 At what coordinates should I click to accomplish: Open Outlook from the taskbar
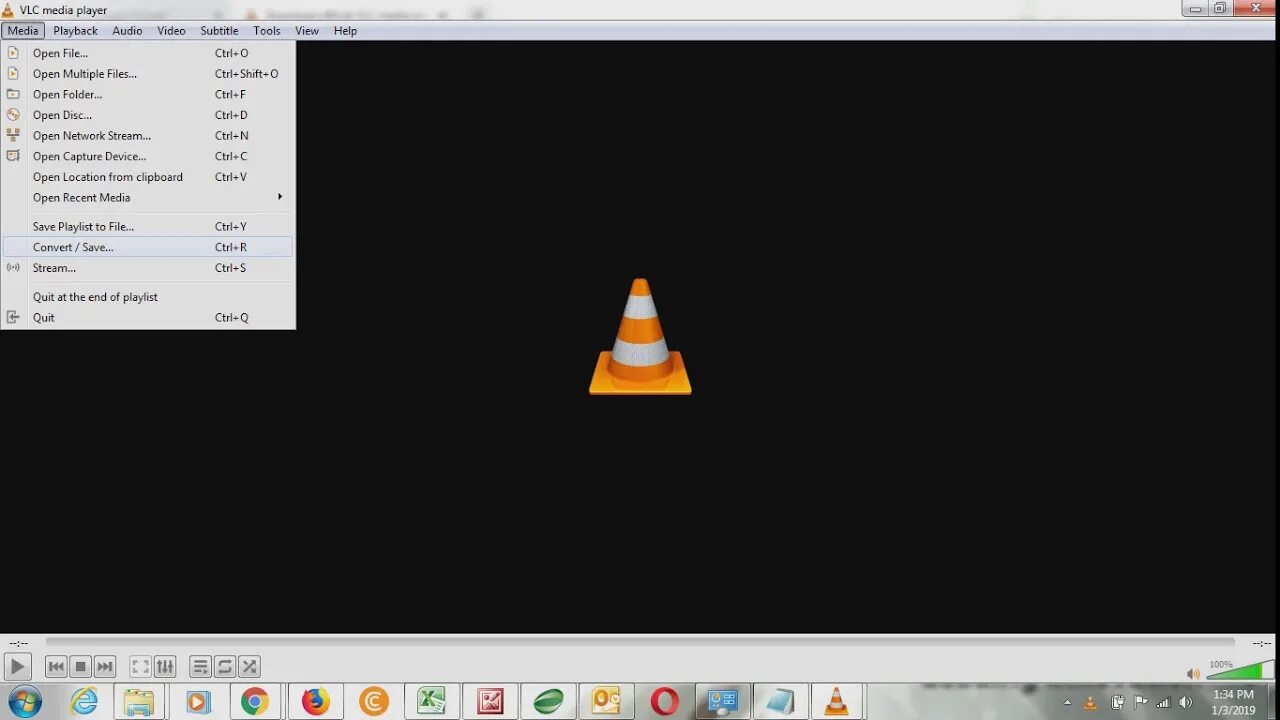[x=606, y=702]
